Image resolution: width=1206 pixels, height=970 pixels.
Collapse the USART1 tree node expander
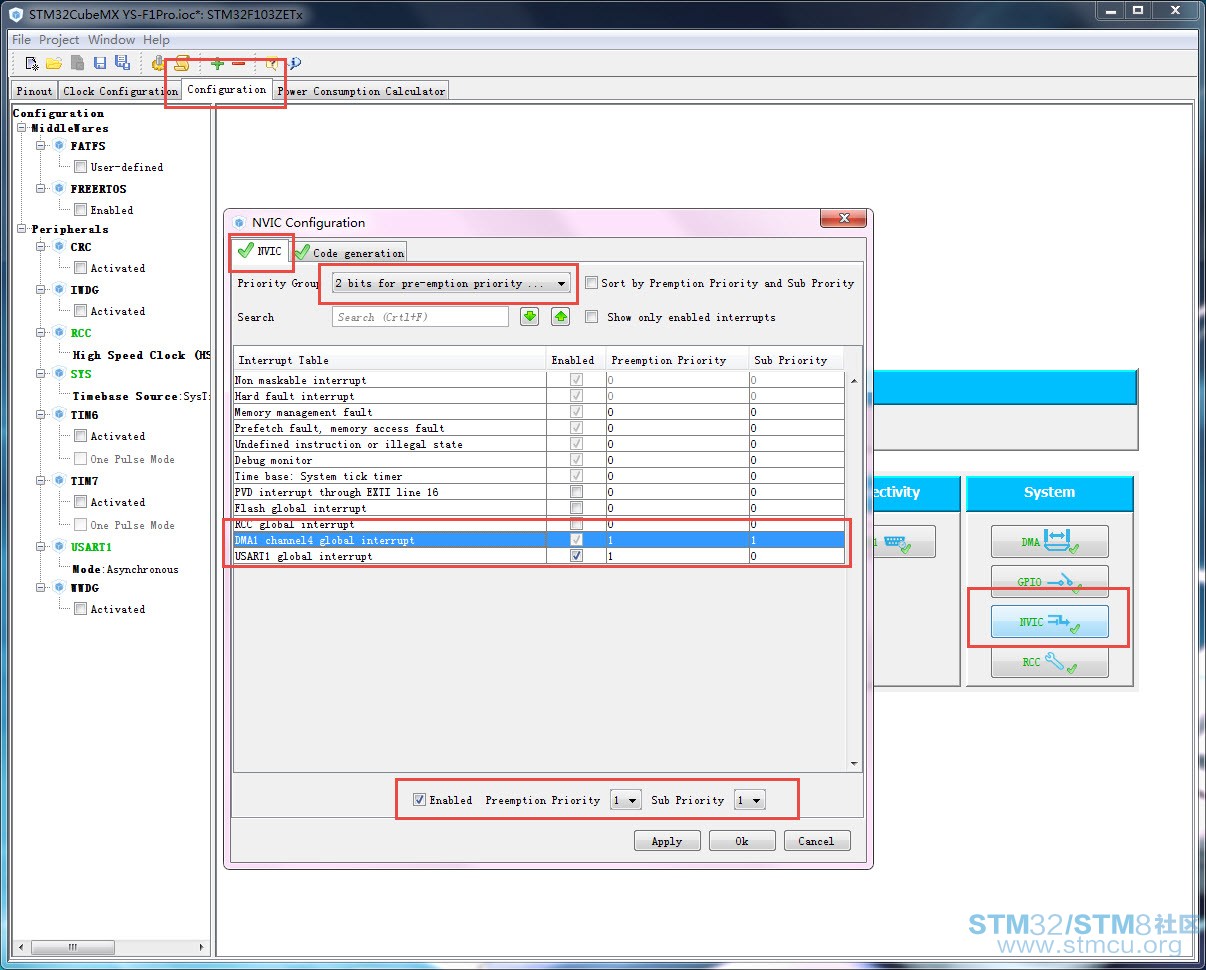tap(42, 547)
